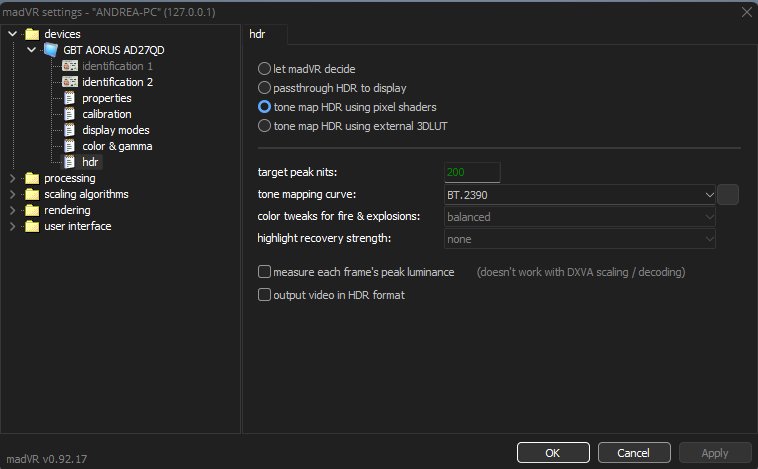Image resolution: width=758 pixels, height=469 pixels.
Task: Click the target peak nits field
Action: click(x=472, y=172)
